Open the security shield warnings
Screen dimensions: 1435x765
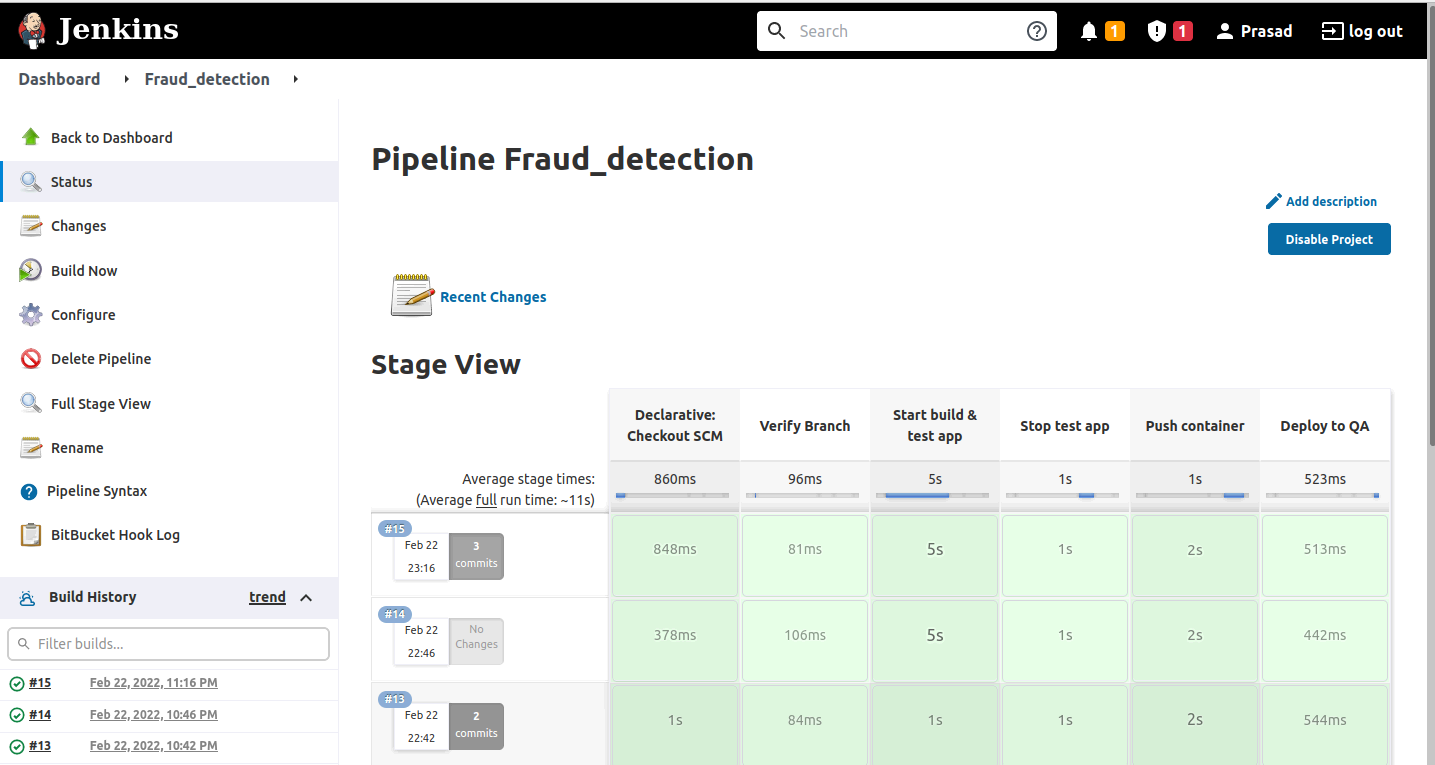[x=1157, y=32]
